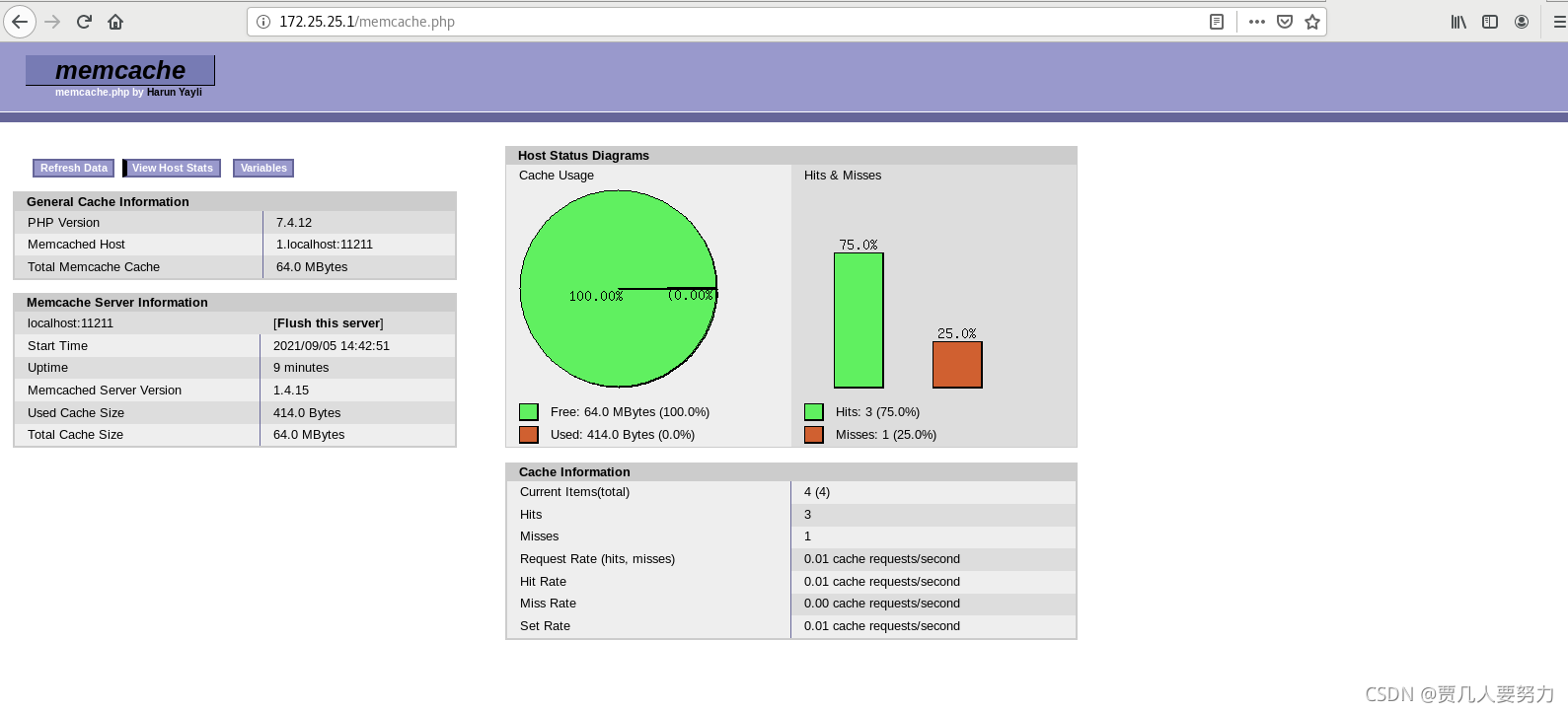Show site information for 172.25.25.1
The width and height of the screenshot is (1568, 713).
click(263, 22)
